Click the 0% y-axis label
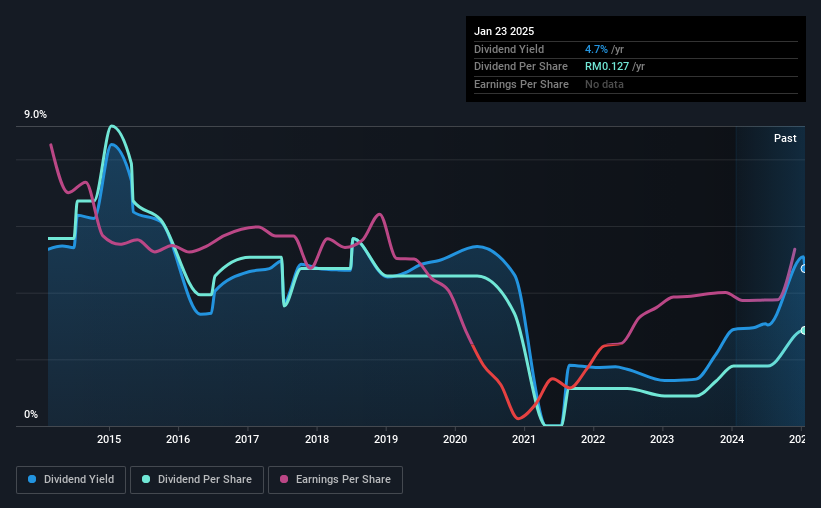Image resolution: width=821 pixels, height=508 pixels. (x=31, y=414)
